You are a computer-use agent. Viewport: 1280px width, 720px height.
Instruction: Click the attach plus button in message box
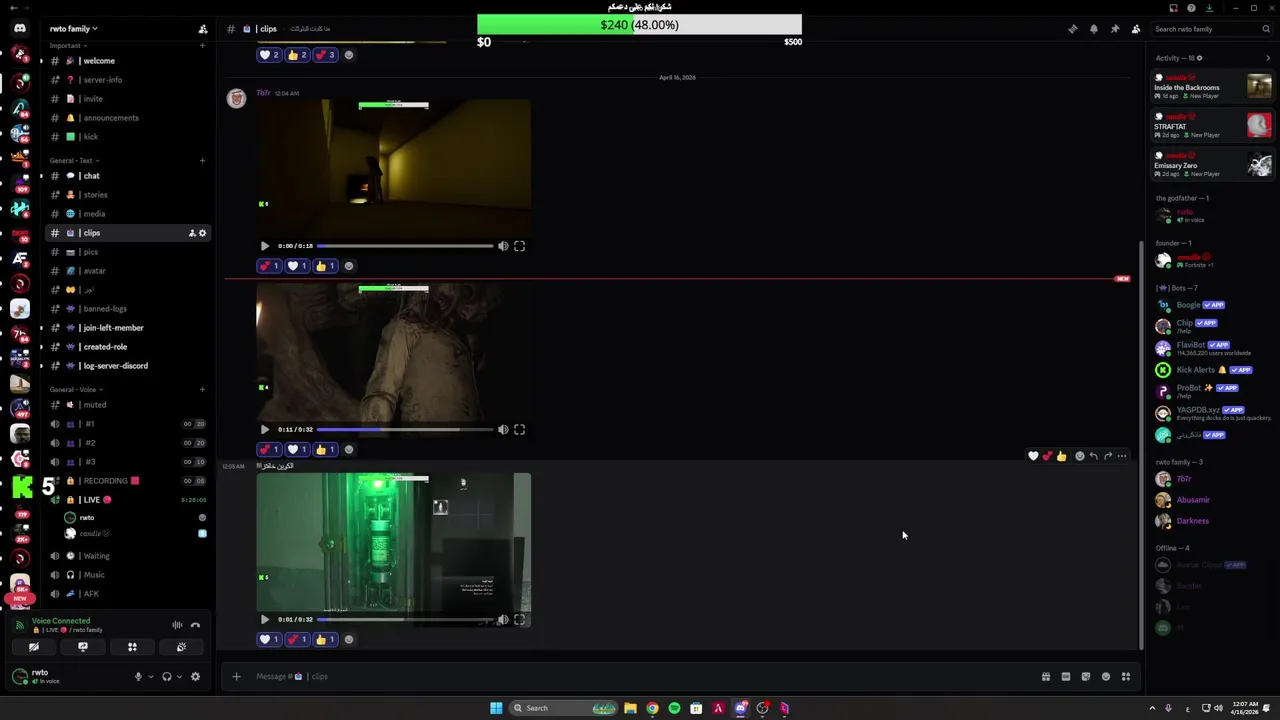tap(237, 677)
